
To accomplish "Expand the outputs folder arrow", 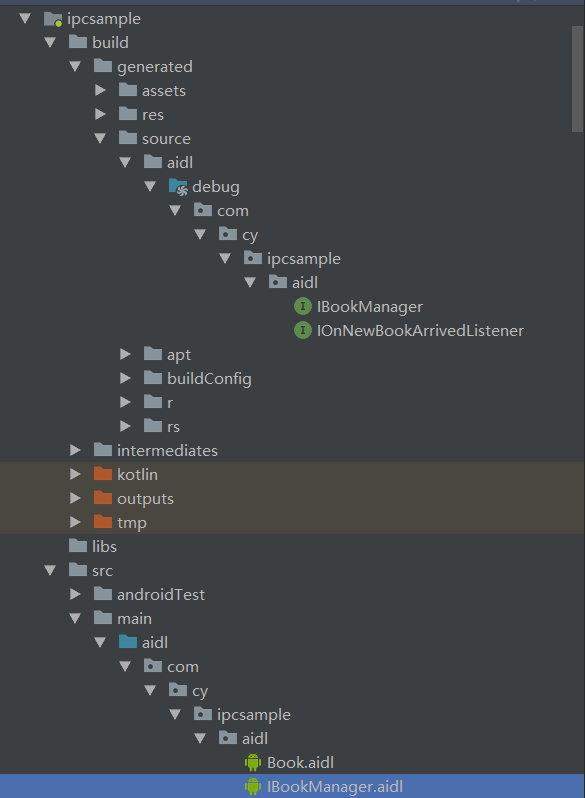I will coord(75,498).
